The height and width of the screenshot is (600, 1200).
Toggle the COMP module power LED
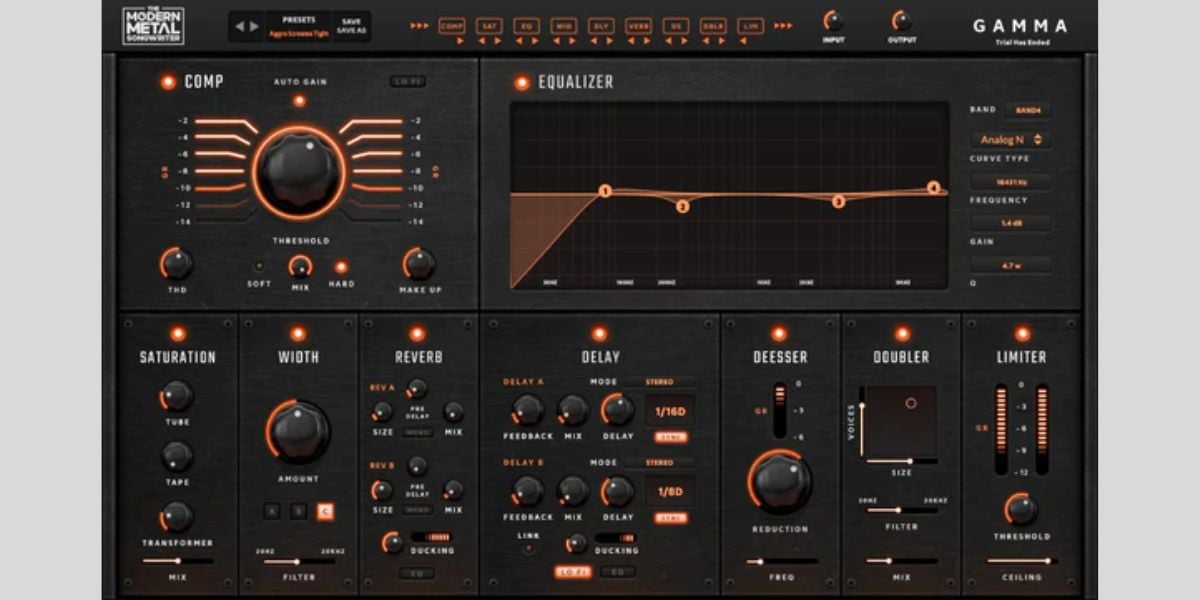click(x=169, y=82)
